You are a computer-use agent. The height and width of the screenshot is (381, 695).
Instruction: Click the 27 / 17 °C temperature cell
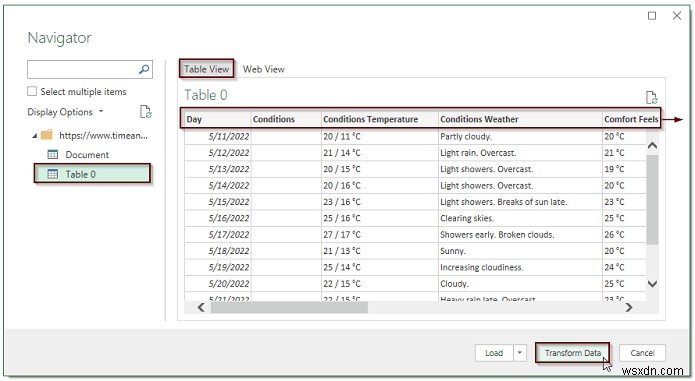point(380,235)
